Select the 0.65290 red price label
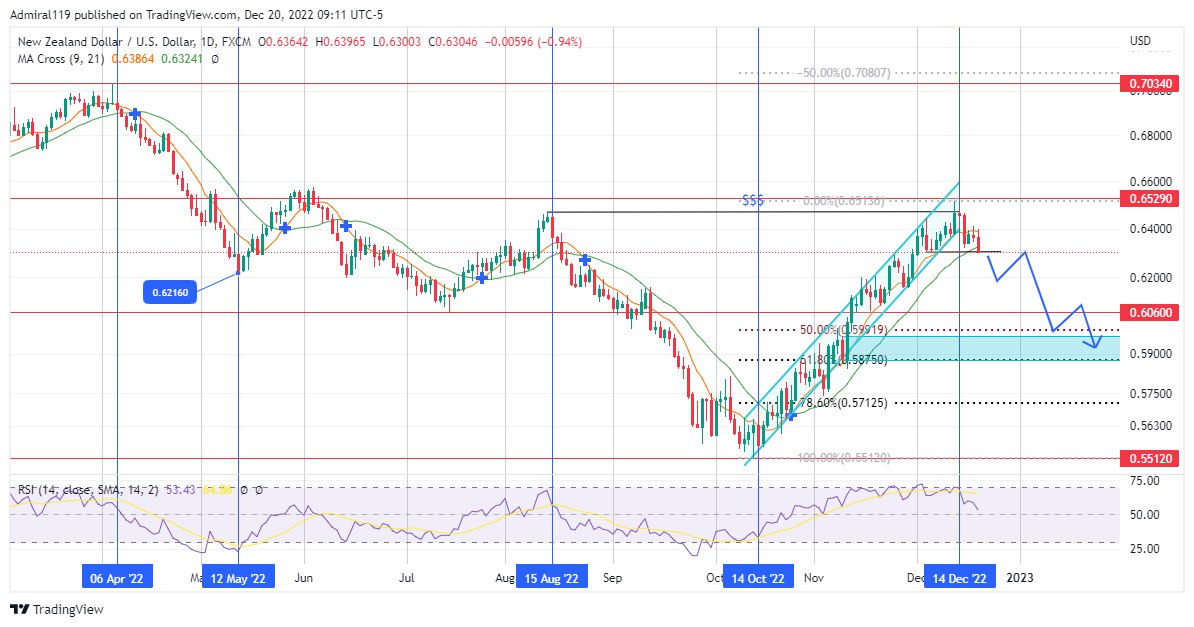Screen dimensions: 1194x627 (x=1151, y=199)
